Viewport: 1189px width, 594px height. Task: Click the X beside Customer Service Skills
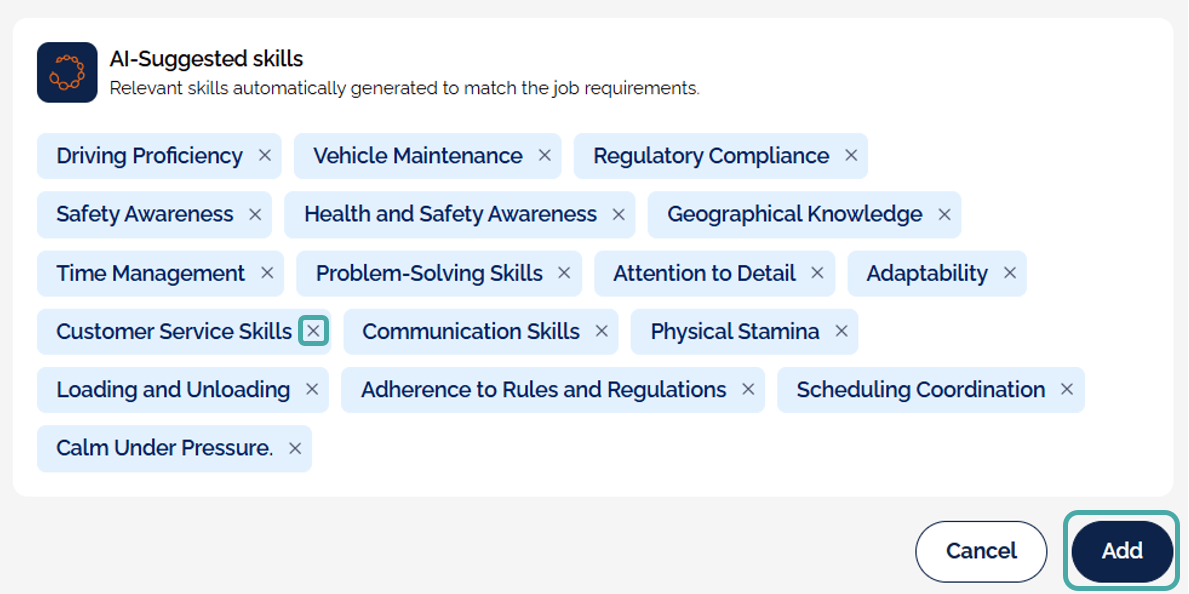point(313,331)
